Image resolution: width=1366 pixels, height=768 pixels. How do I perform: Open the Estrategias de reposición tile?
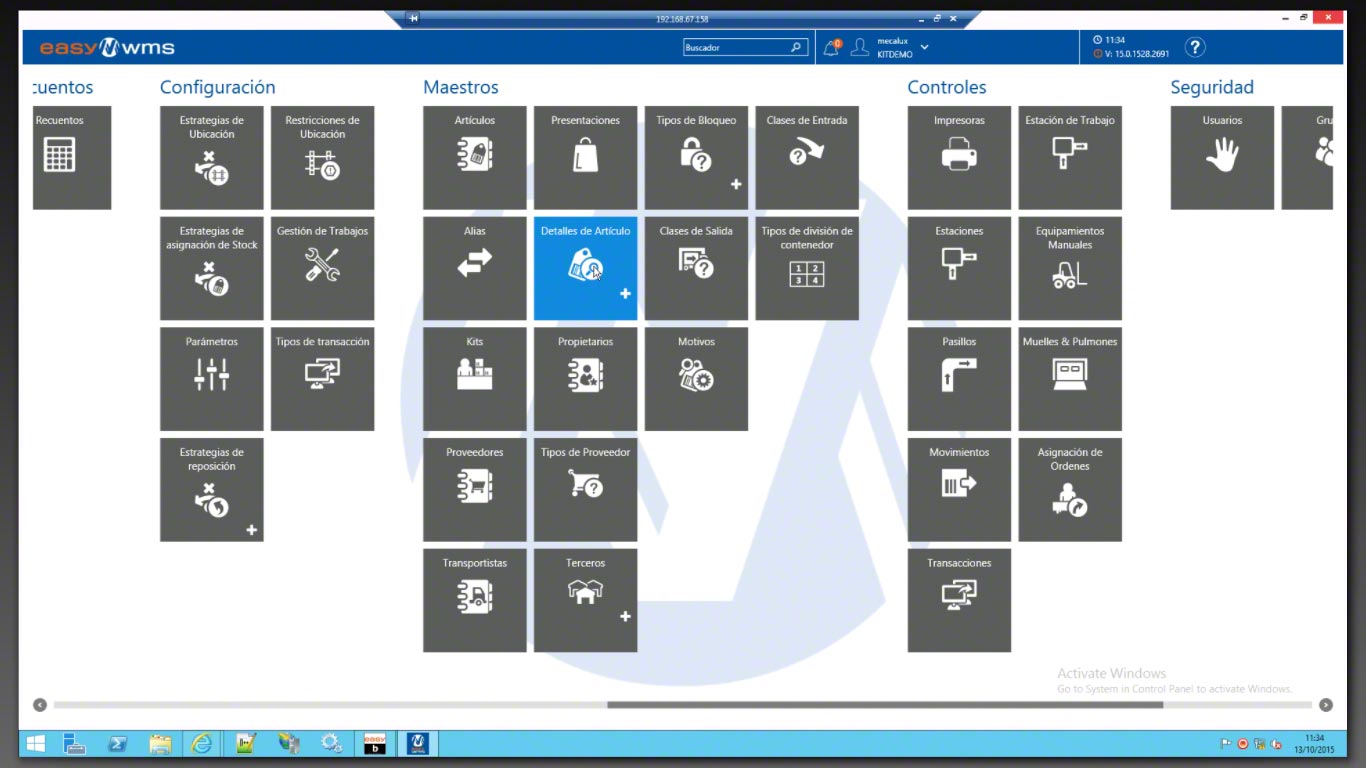(x=212, y=490)
